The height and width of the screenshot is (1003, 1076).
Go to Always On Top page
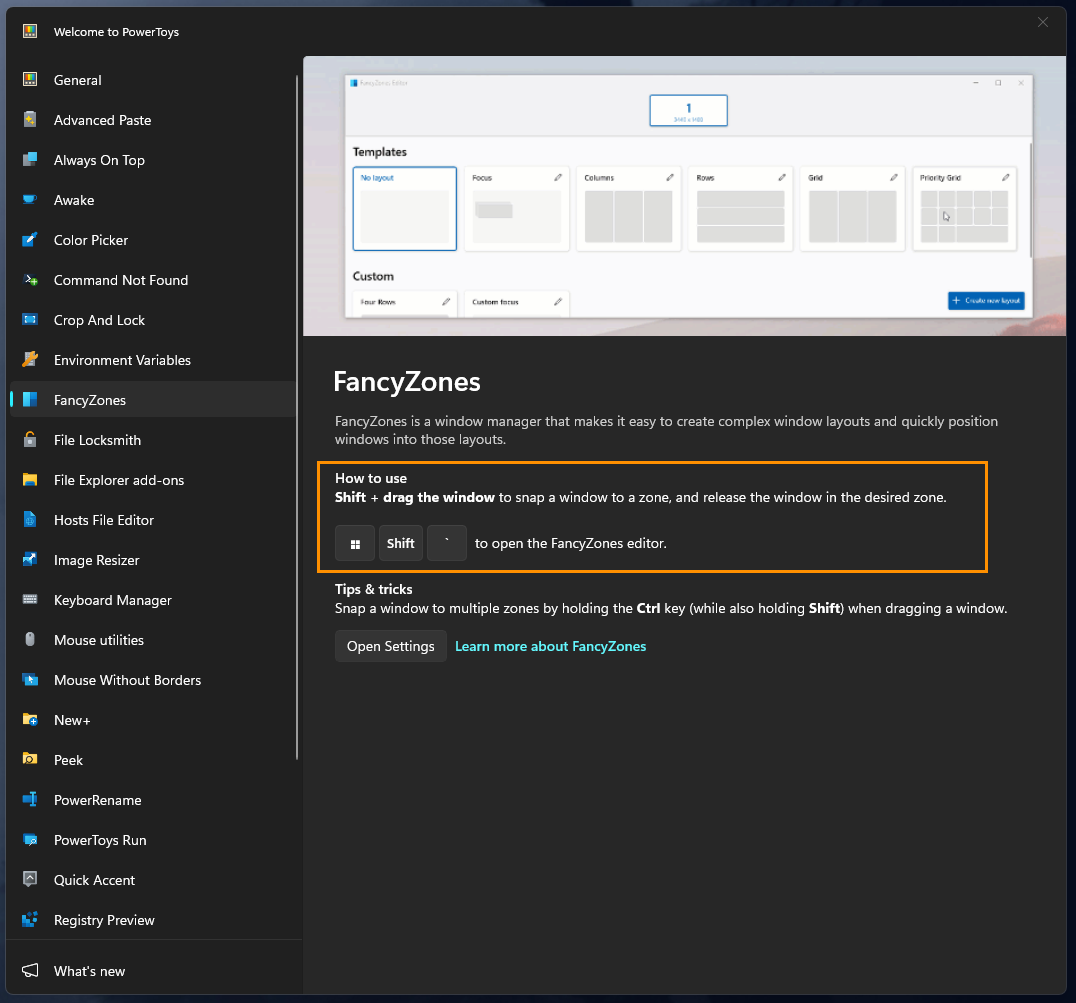(152, 160)
